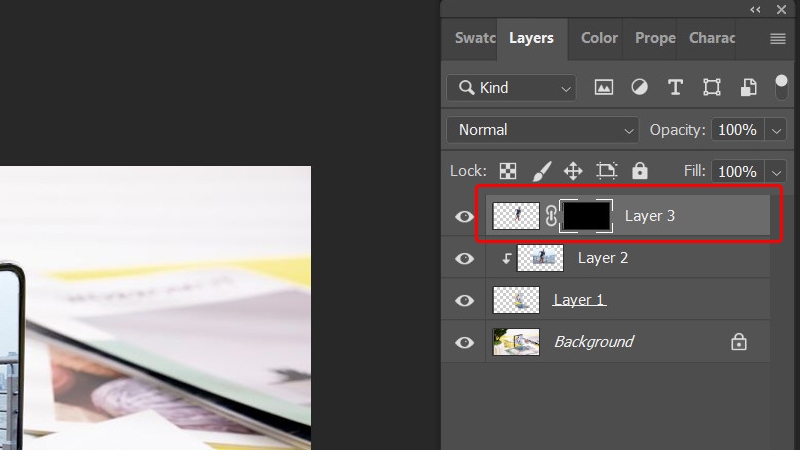Screen dimensions: 800x450
Task: Filter for adjustment layers
Action: point(639,87)
